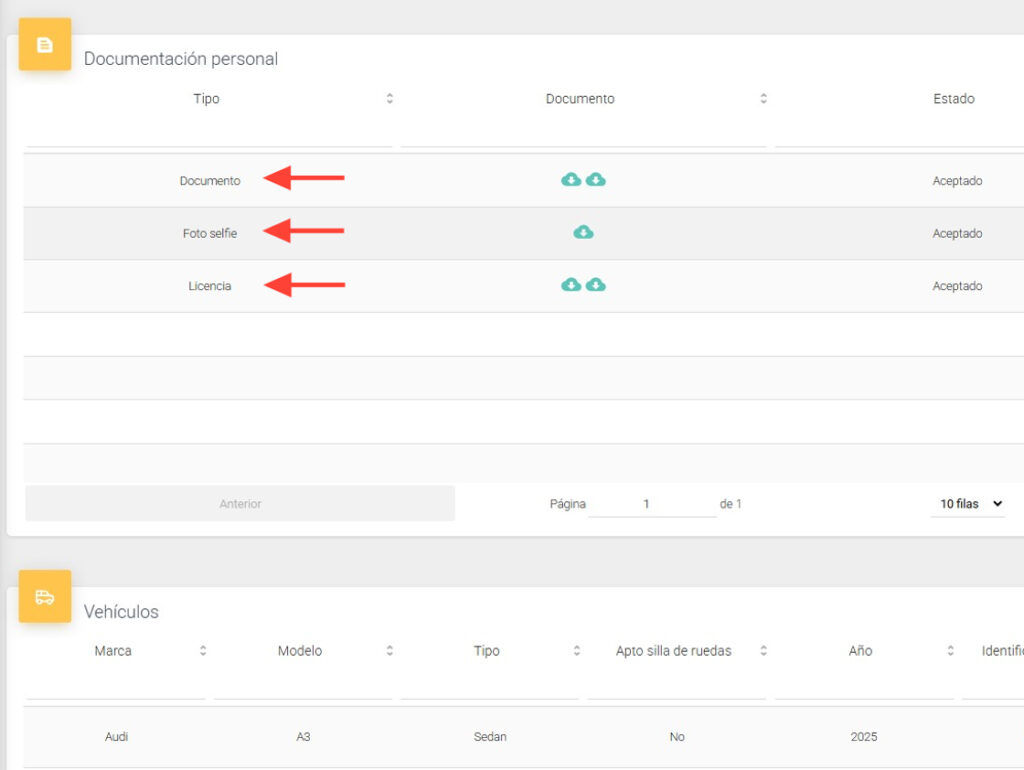
Task: Click the page number input field
Action: pyautogui.click(x=650, y=504)
